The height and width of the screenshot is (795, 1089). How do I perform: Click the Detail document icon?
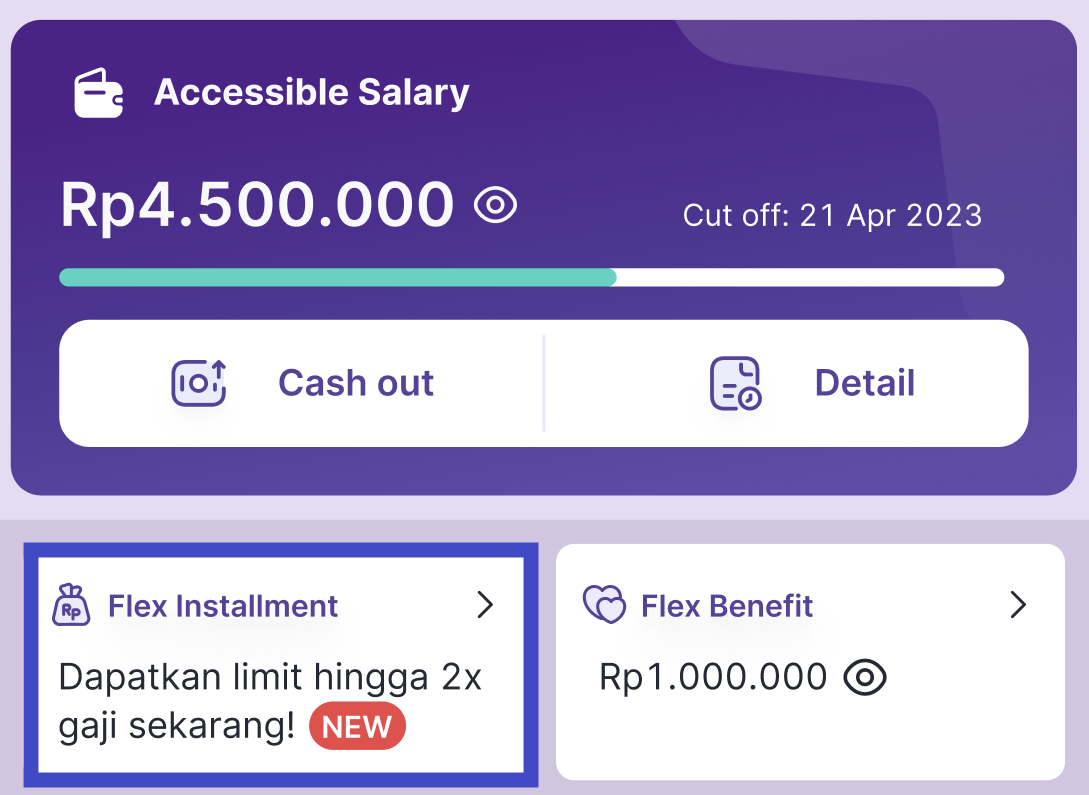click(x=733, y=382)
